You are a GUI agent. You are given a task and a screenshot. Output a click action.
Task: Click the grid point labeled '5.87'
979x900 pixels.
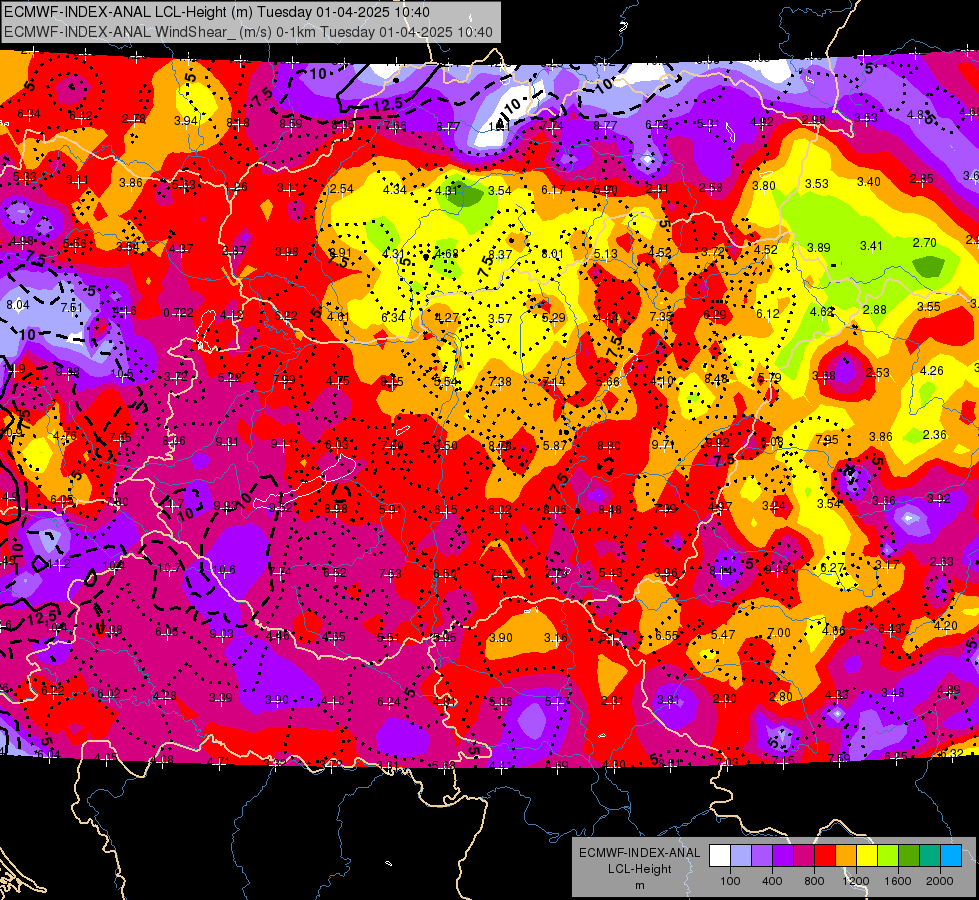coord(554,445)
